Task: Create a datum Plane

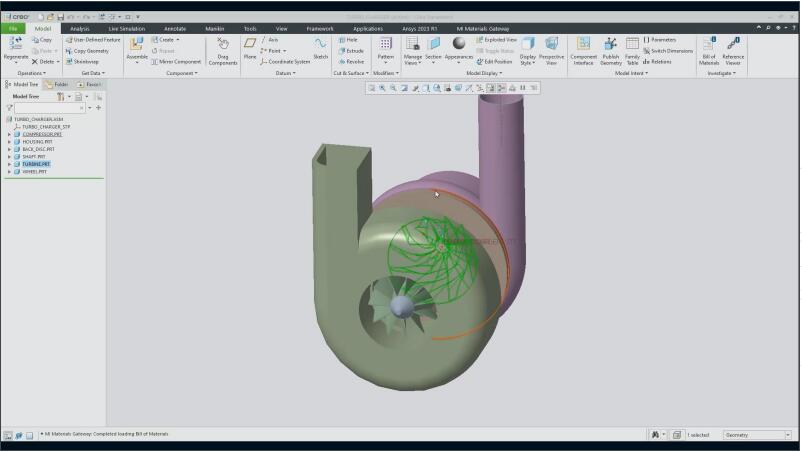Action: (250, 47)
